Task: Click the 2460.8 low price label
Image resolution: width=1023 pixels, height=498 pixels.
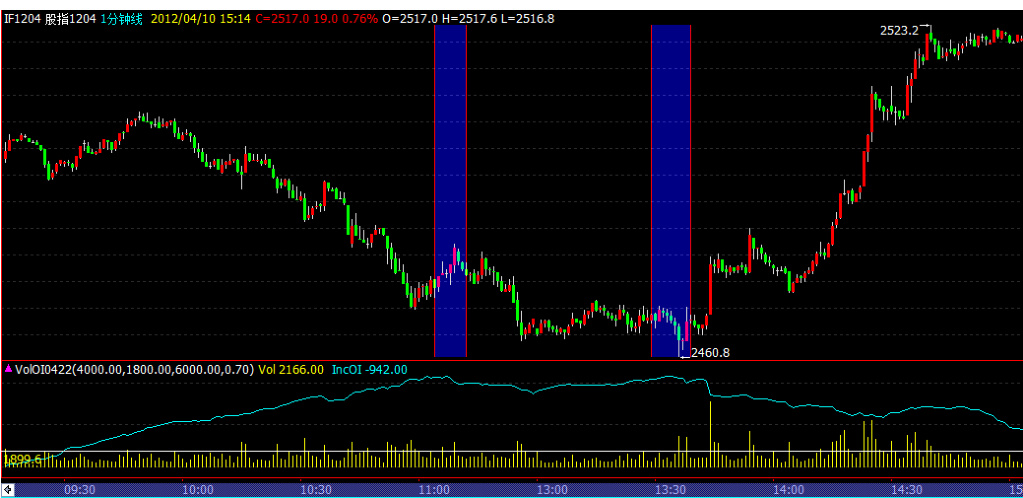Action: point(710,352)
